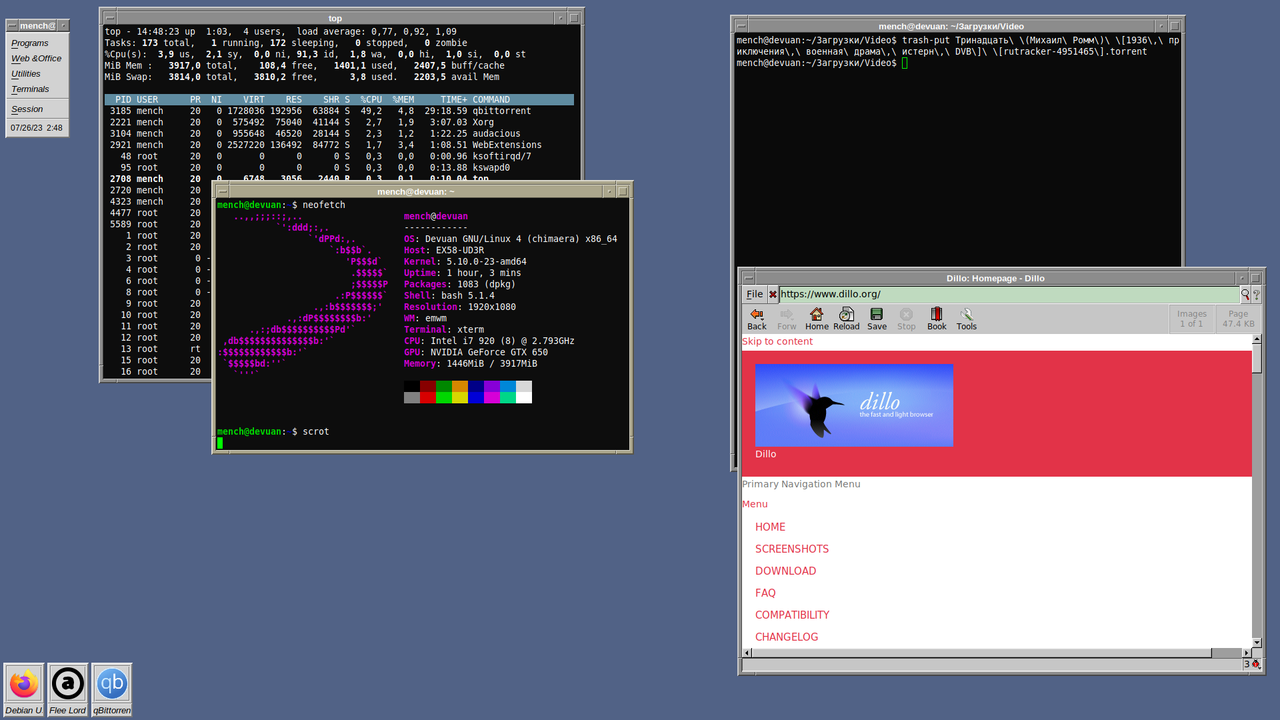1280x720 pixels.
Task: Maximize the top terminal window
Action: pyautogui.click(x=574, y=17)
